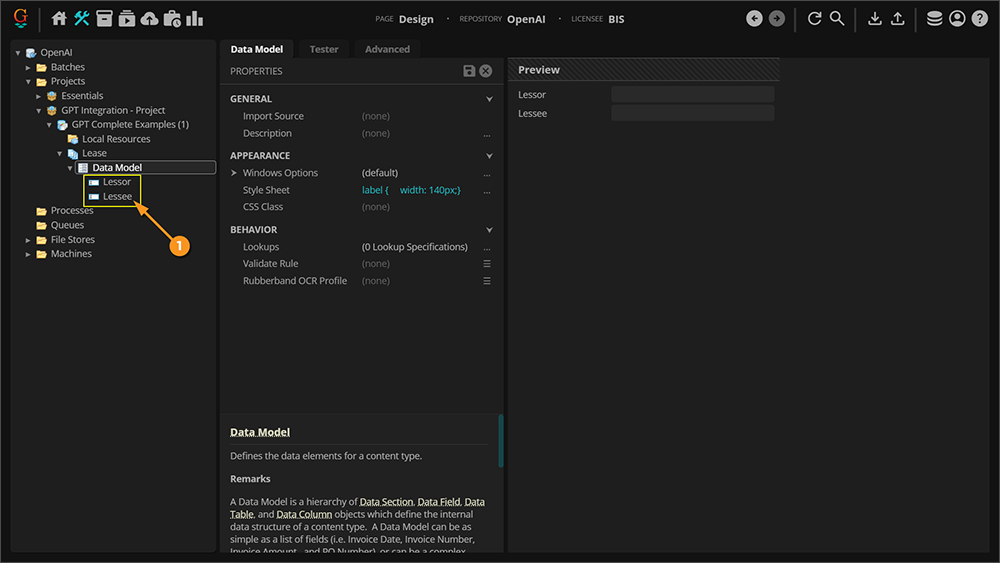This screenshot has height=563, width=1000.
Task: Open the Validate Rule list menu
Action: click(x=487, y=264)
